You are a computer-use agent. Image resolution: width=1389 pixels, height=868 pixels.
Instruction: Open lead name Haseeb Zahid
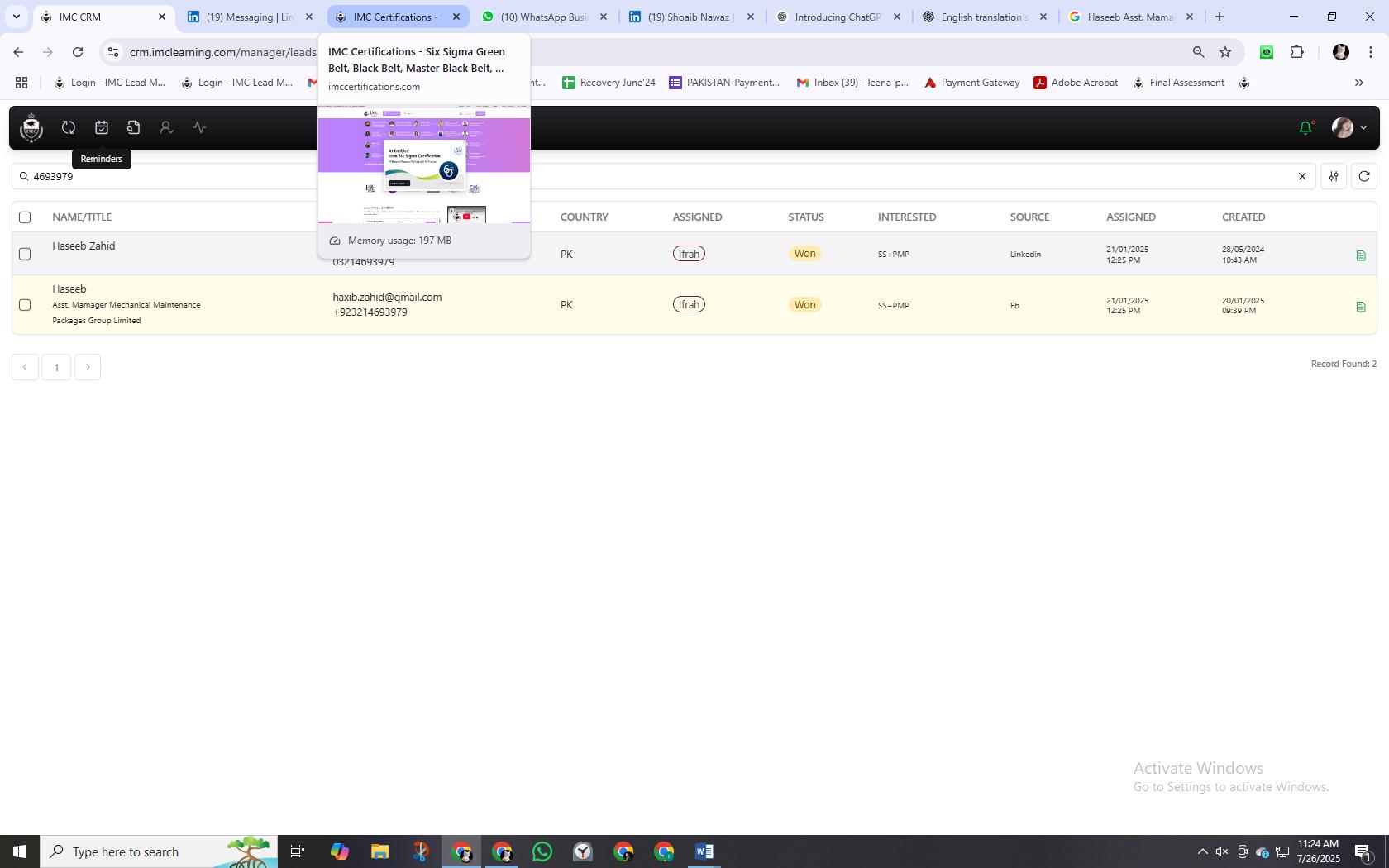point(84,246)
